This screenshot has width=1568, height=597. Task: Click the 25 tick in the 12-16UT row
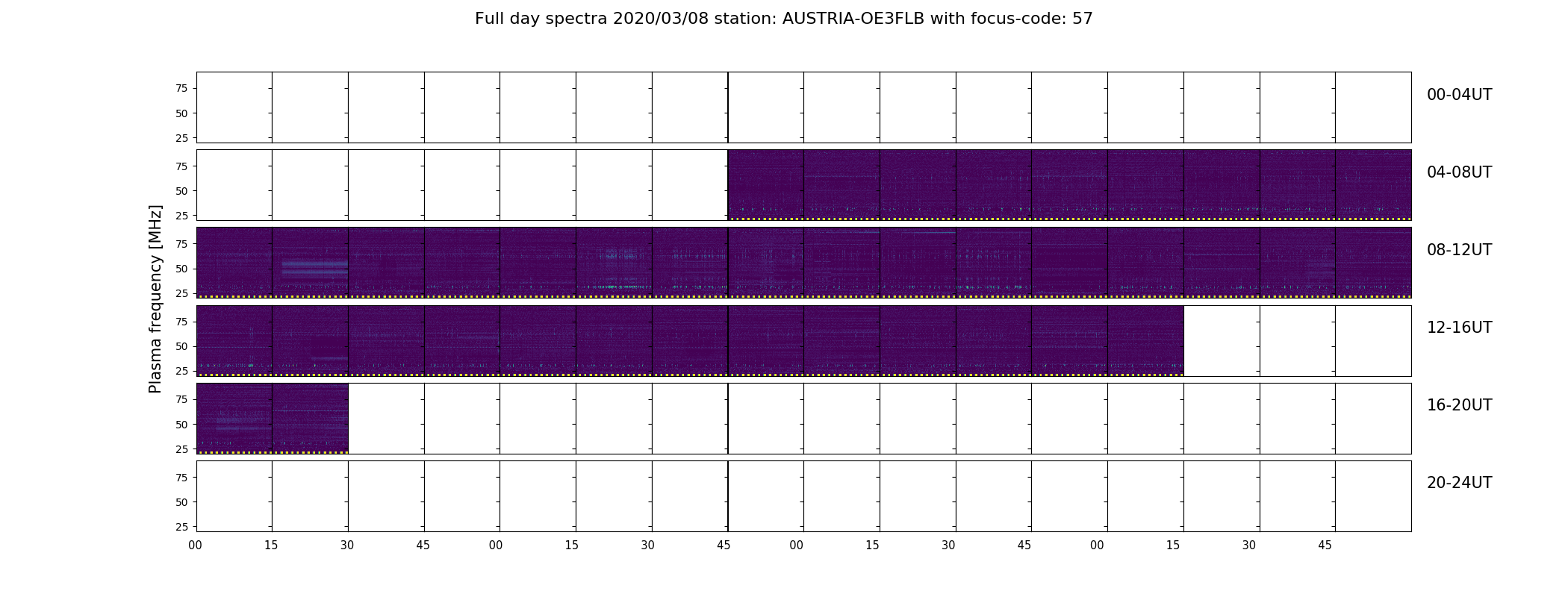point(181,371)
